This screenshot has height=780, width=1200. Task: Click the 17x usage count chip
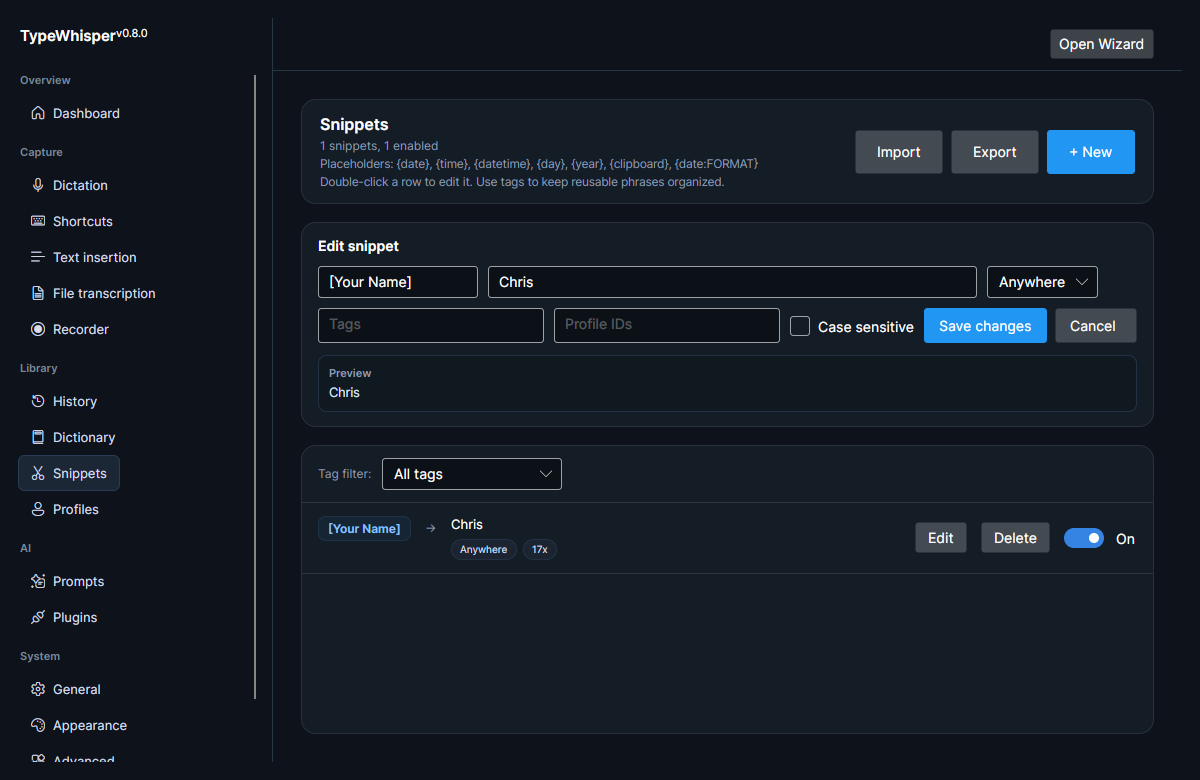540,550
